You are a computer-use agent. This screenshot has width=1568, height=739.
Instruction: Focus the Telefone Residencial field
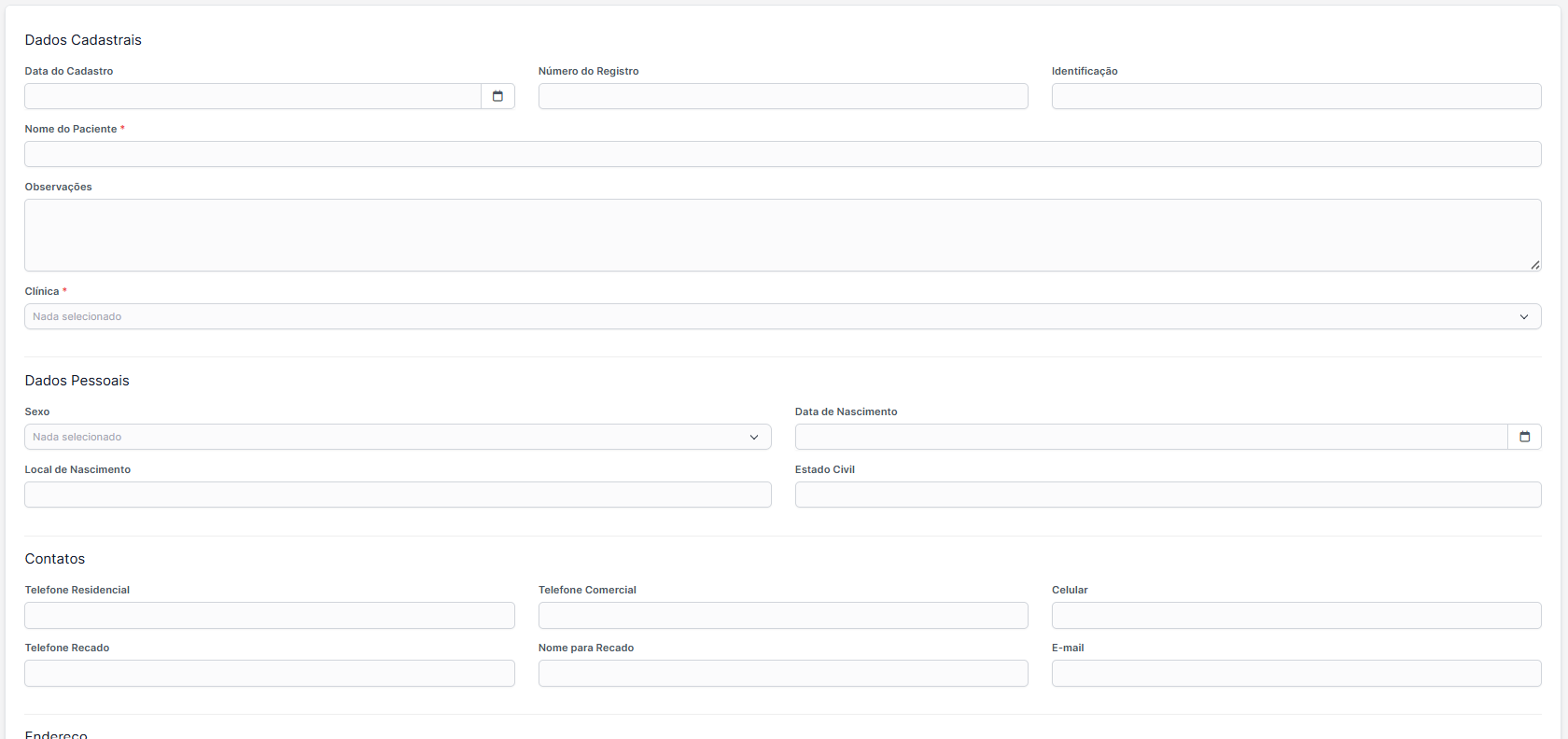pos(270,615)
